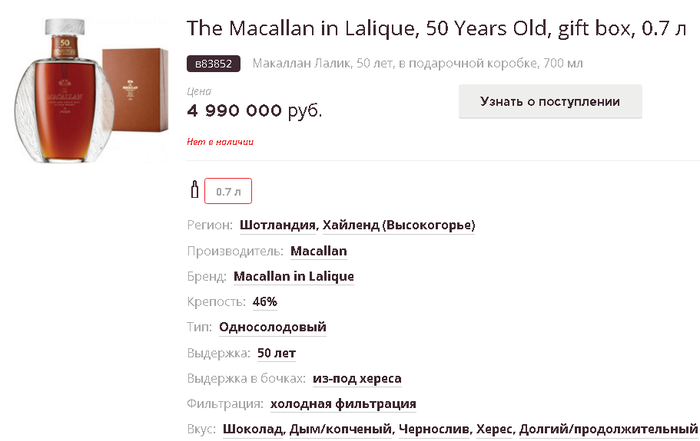Select the Односолодовый type link

click(272, 327)
